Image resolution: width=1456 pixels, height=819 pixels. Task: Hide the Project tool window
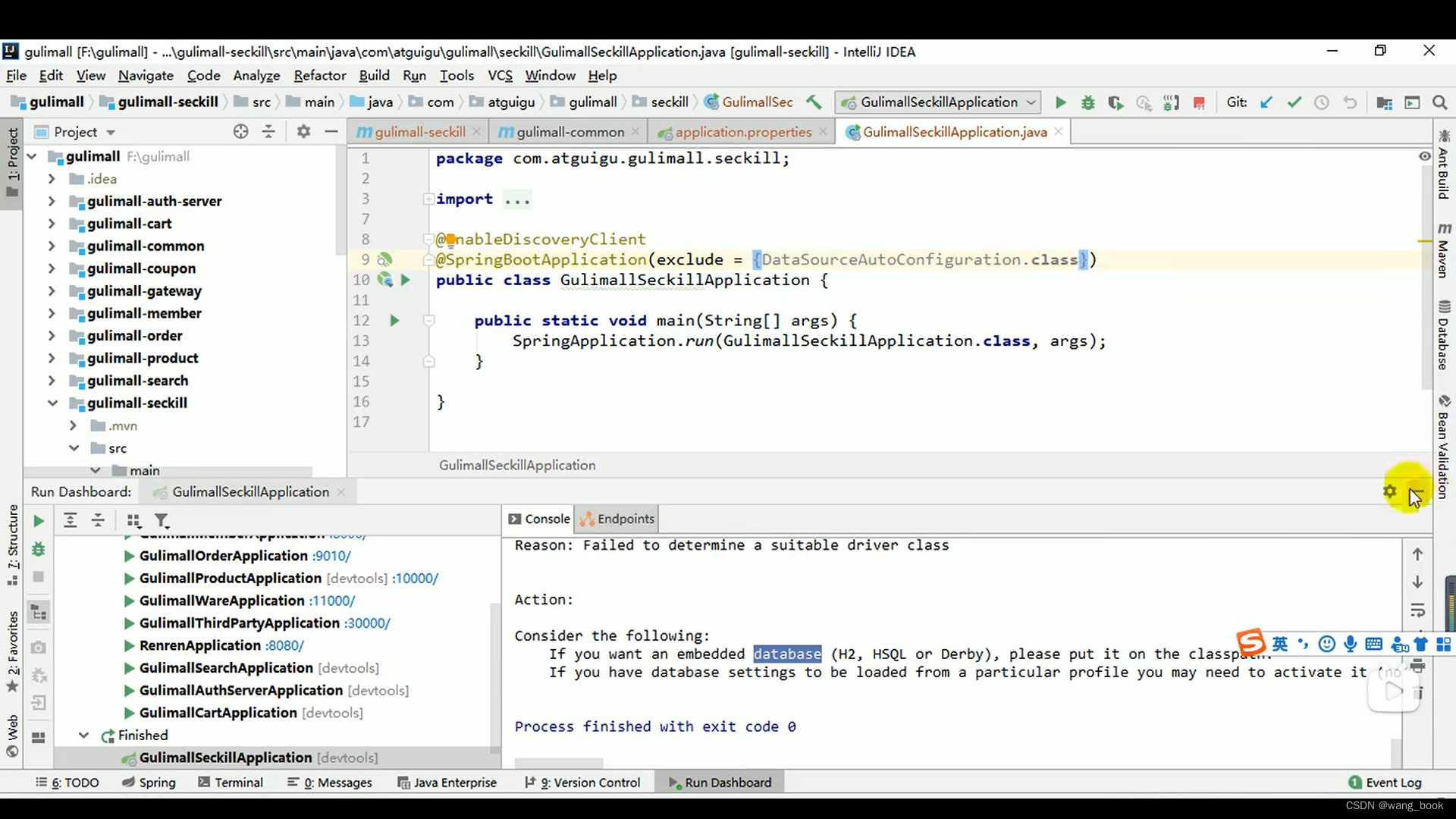click(x=331, y=131)
